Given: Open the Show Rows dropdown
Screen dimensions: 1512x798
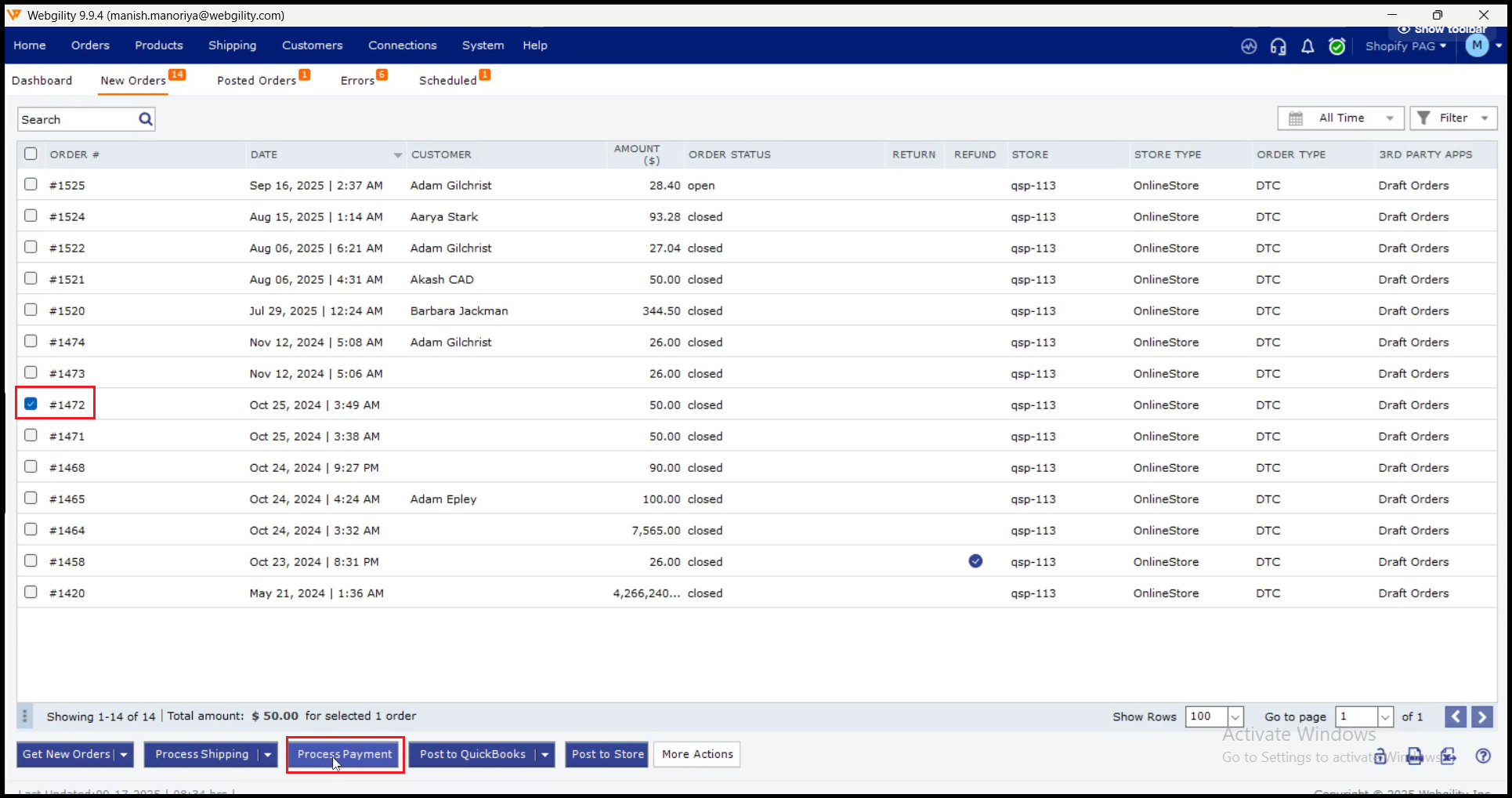Looking at the screenshot, I should (x=1235, y=716).
